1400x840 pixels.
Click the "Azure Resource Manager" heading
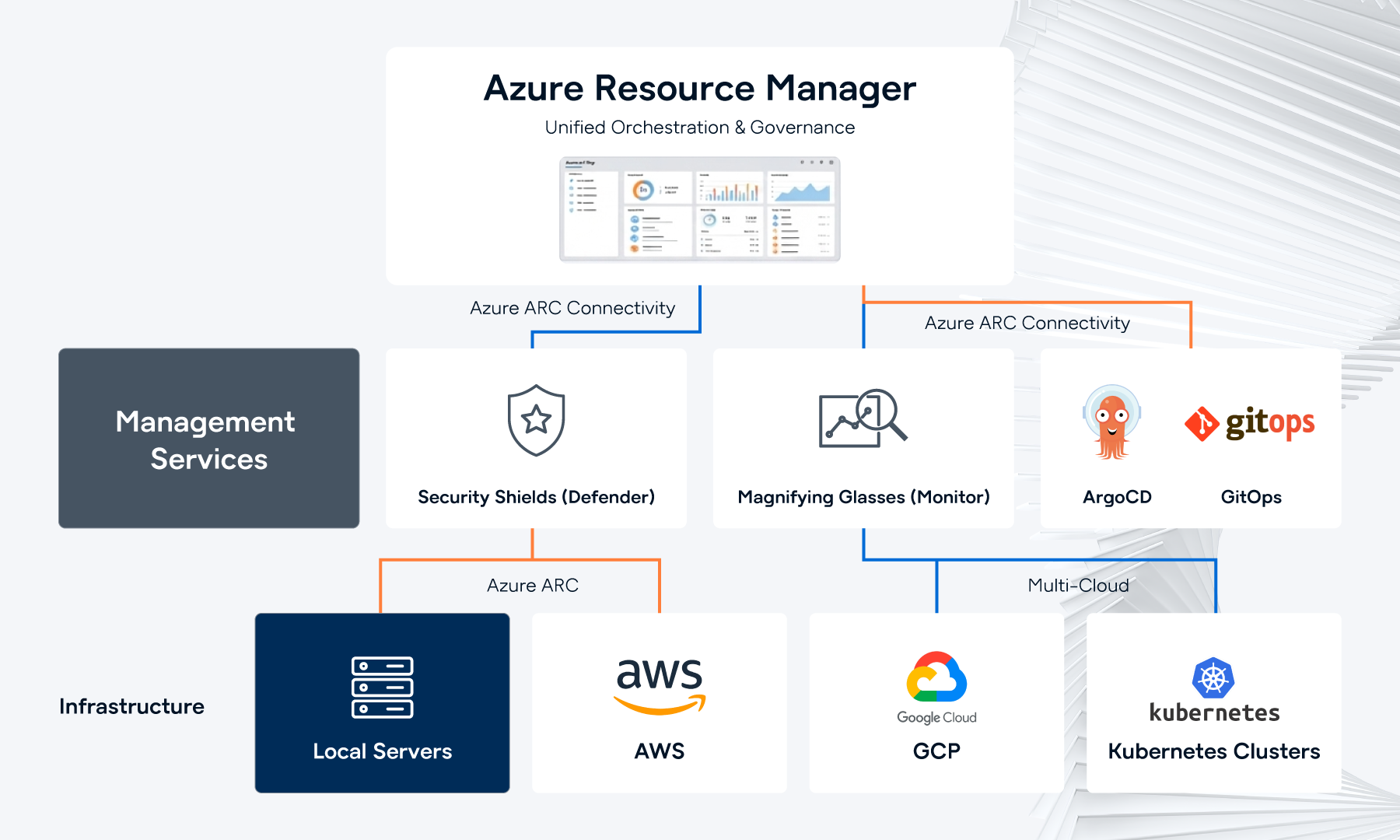[x=700, y=88]
